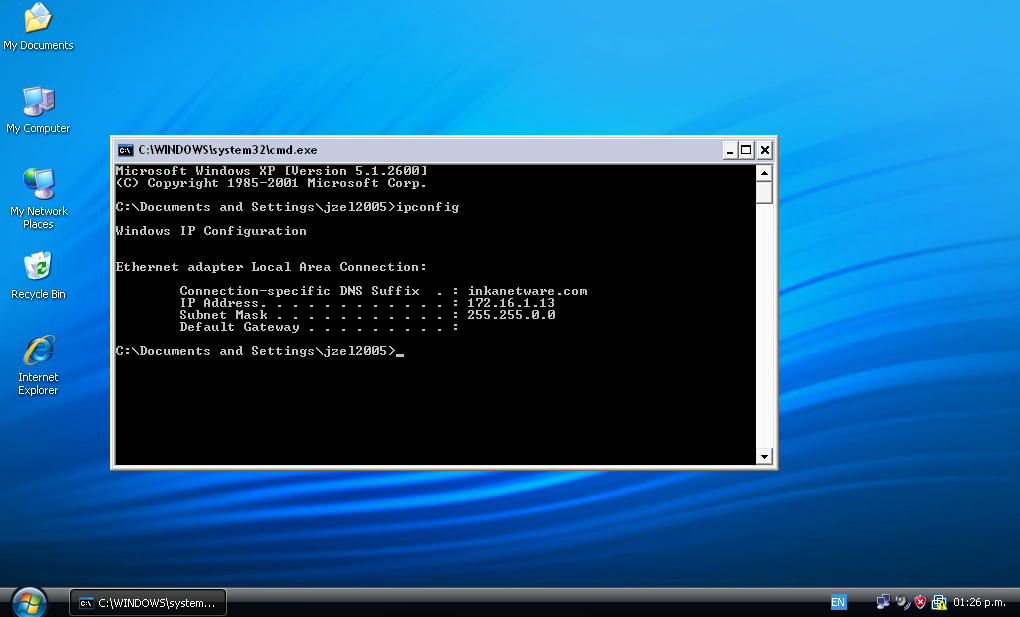Select the cmd.exe taskbar button
The height and width of the screenshot is (617, 1020).
click(x=148, y=603)
